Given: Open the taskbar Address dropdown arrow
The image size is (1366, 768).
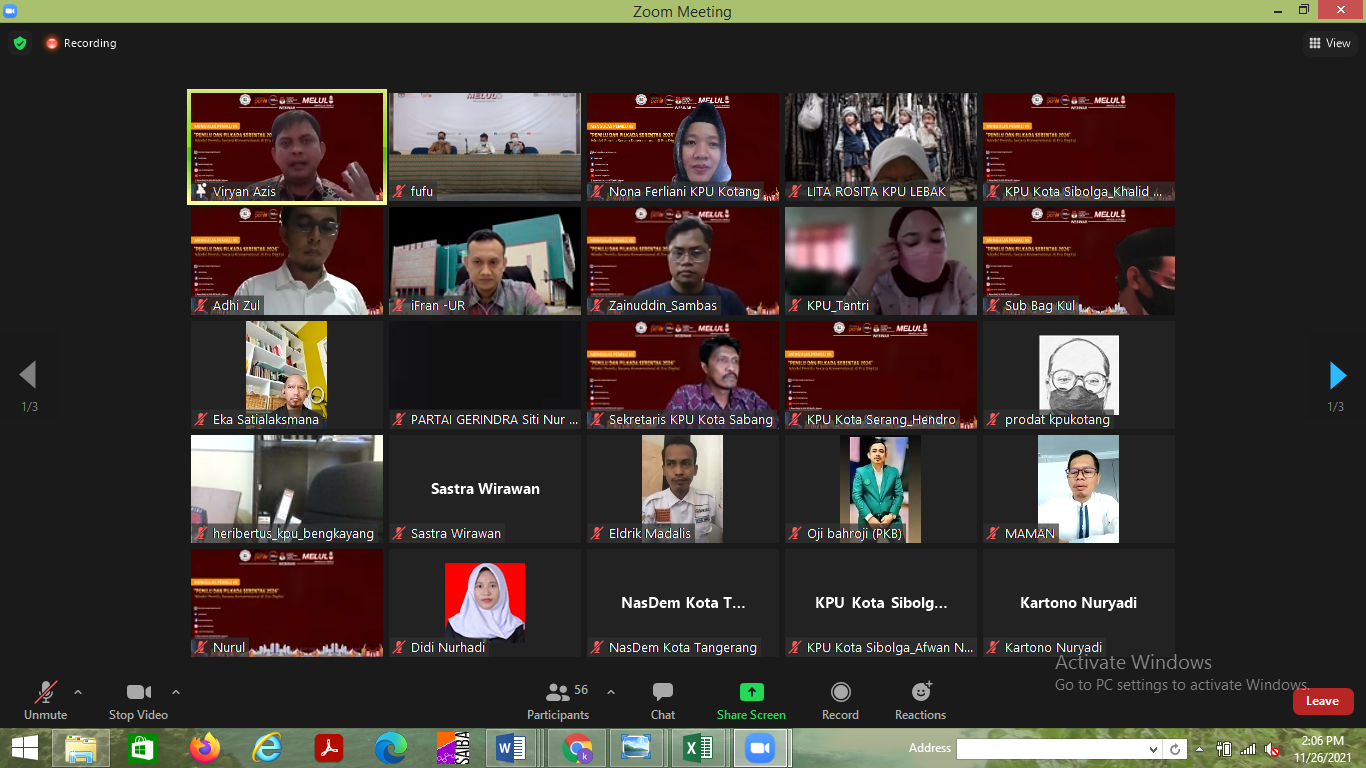Looking at the screenshot, I should coord(1153,749).
